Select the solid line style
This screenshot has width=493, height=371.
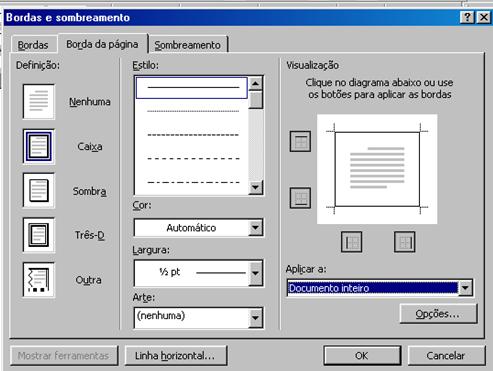pyautogui.click(x=192, y=88)
